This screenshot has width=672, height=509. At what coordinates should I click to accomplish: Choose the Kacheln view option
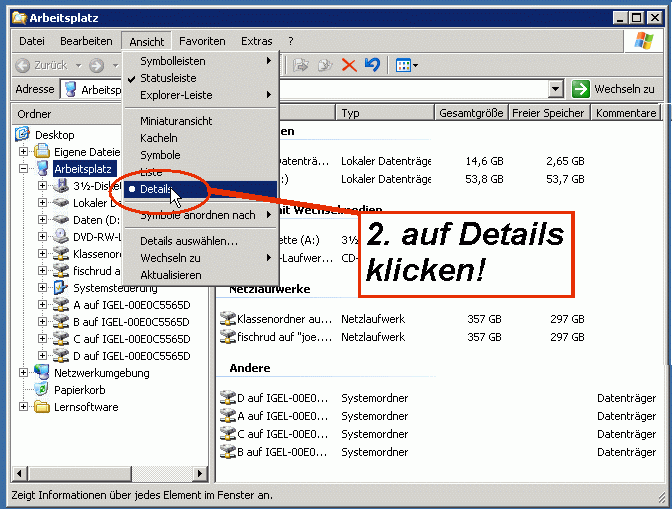[159, 138]
